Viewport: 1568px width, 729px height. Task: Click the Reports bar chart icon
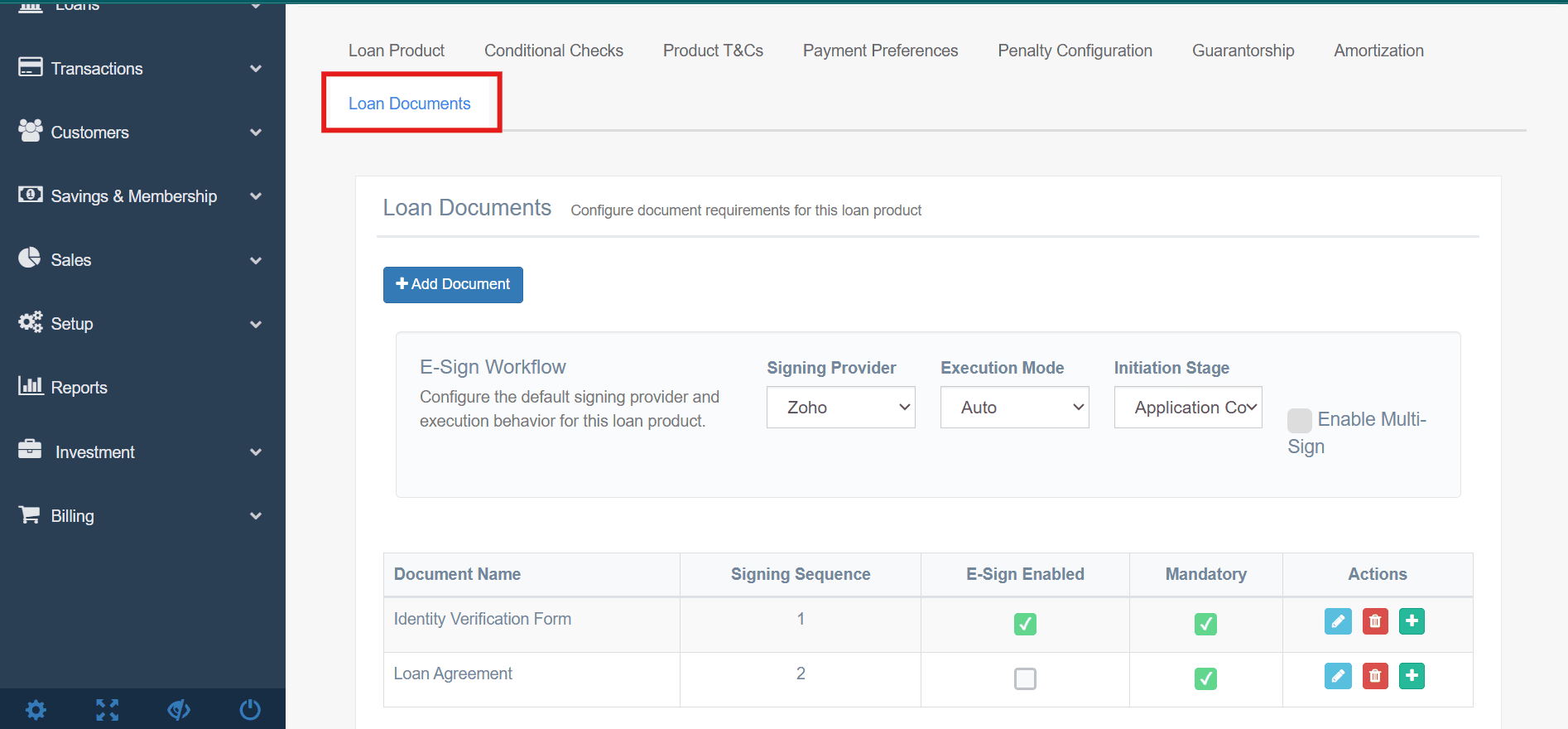pos(31,385)
